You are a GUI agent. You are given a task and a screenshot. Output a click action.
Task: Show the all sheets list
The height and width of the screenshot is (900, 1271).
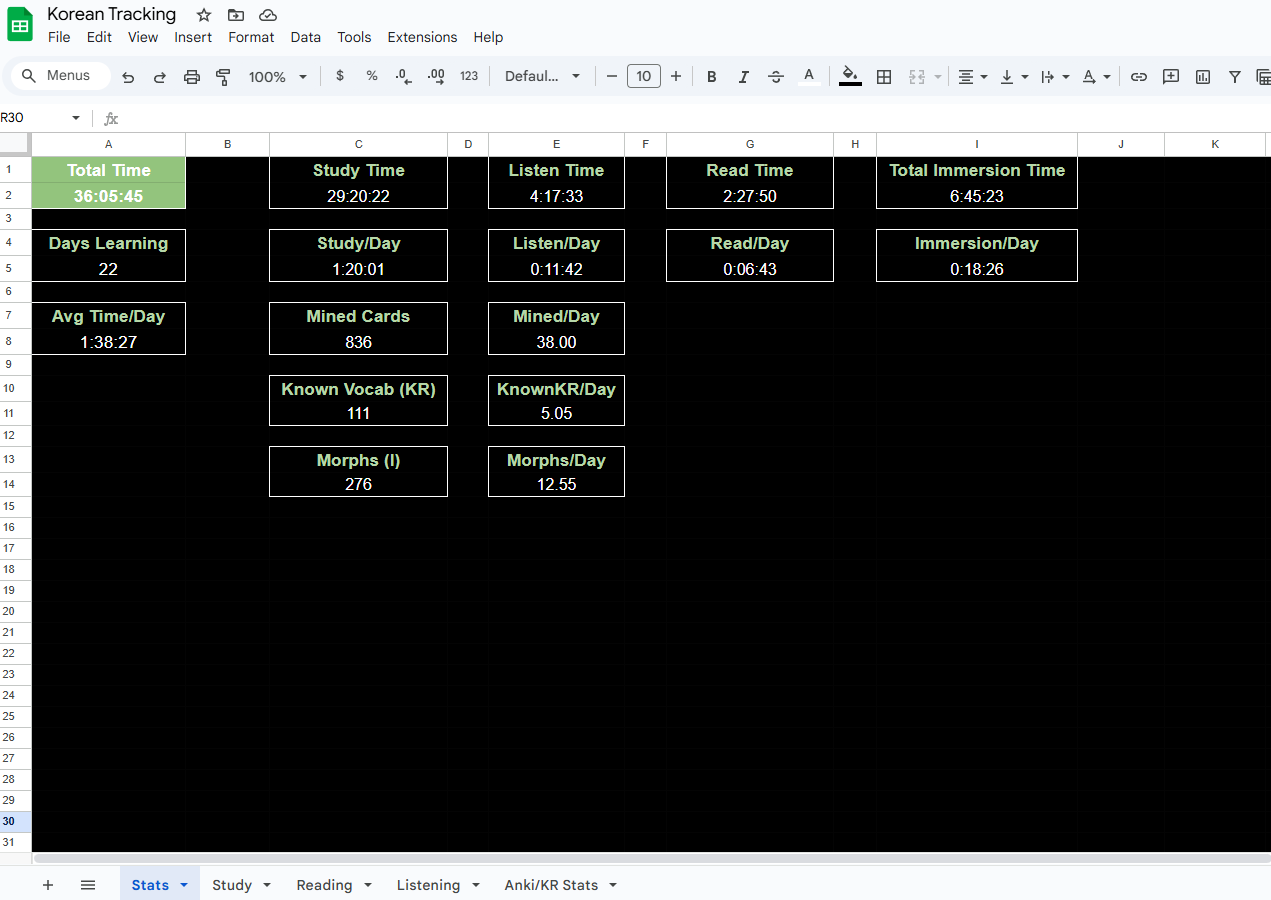point(88,885)
